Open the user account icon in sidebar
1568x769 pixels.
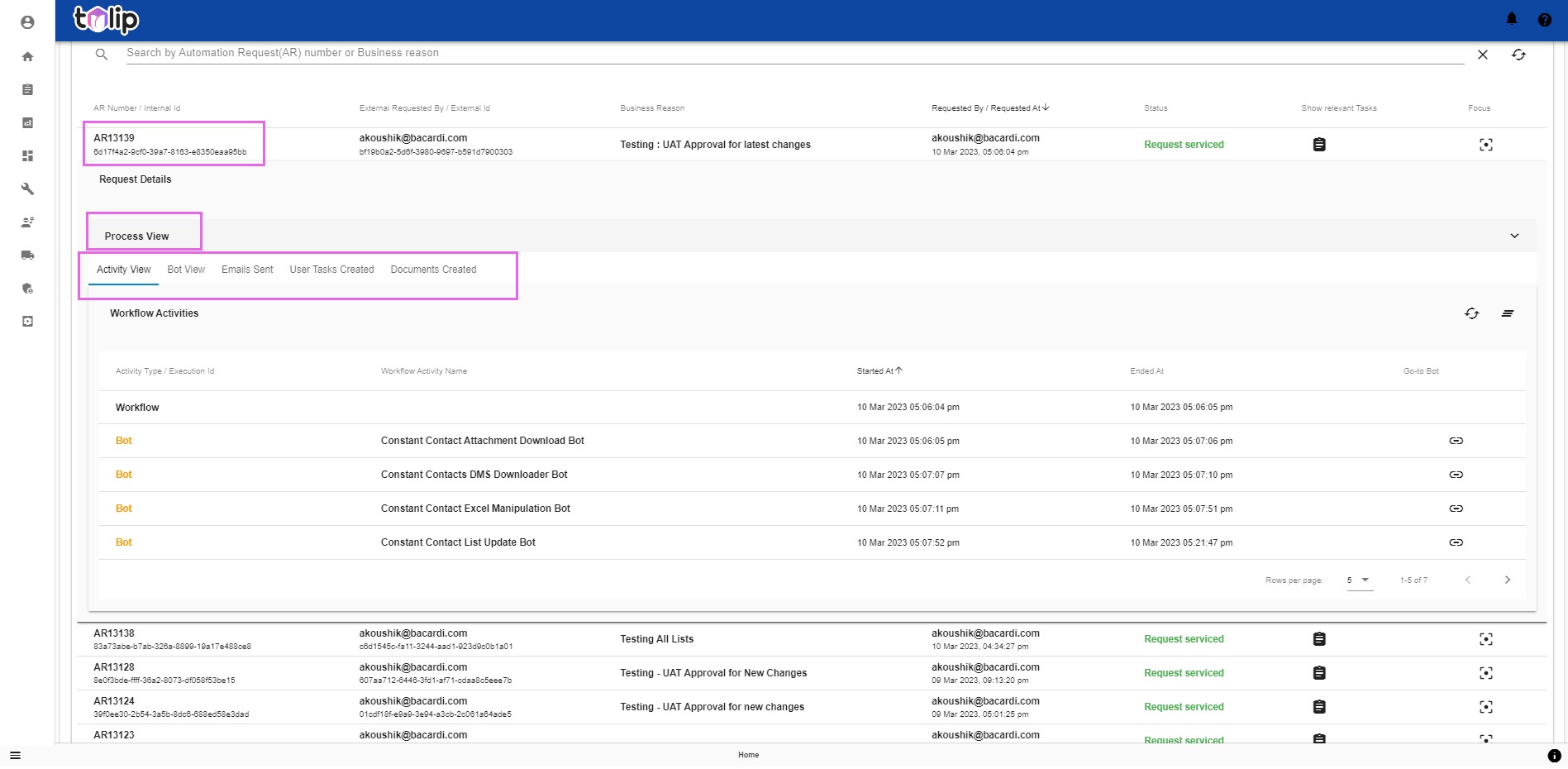point(27,22)
